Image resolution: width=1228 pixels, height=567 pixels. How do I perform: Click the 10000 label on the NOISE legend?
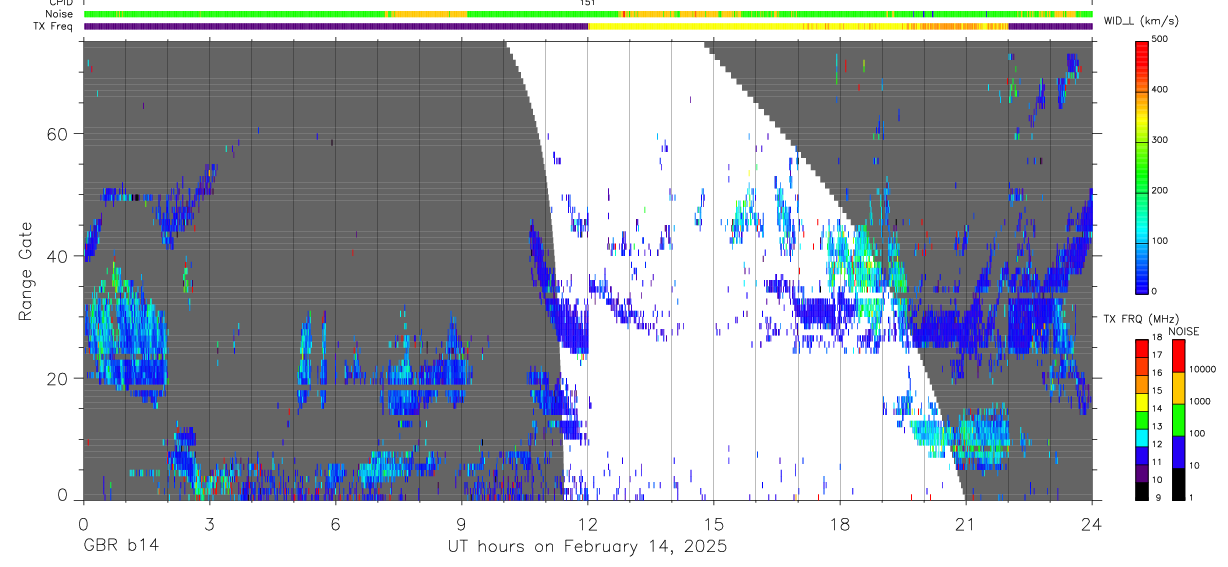[1202, 369]
